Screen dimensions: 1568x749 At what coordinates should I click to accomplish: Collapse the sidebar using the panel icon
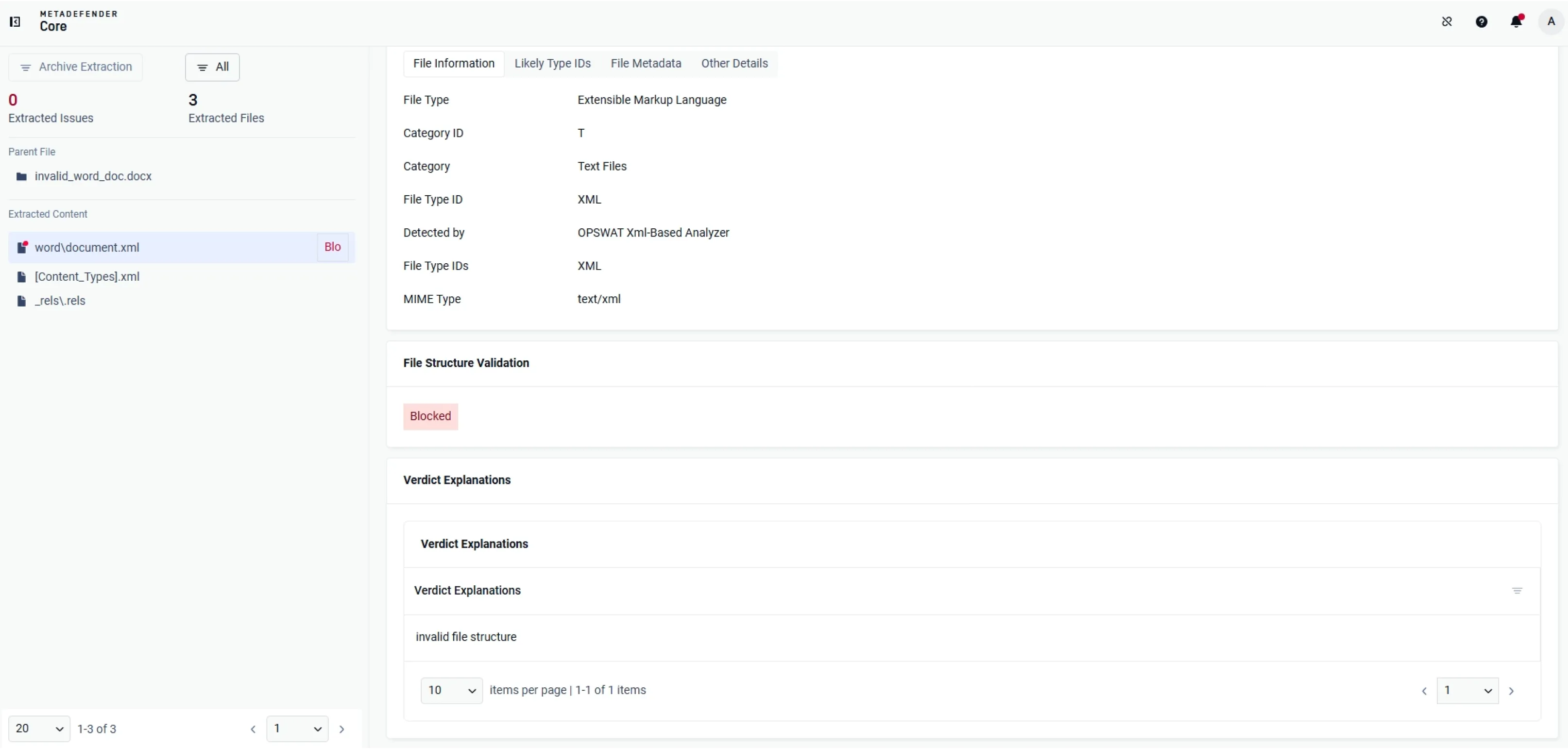tap(15, 22)
